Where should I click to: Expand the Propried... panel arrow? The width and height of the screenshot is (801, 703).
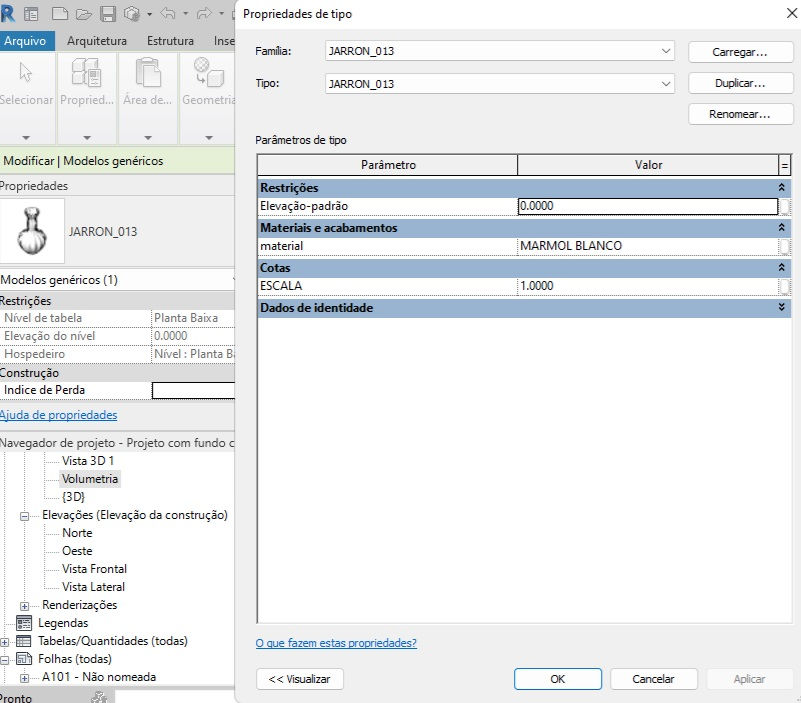(87, 137)
